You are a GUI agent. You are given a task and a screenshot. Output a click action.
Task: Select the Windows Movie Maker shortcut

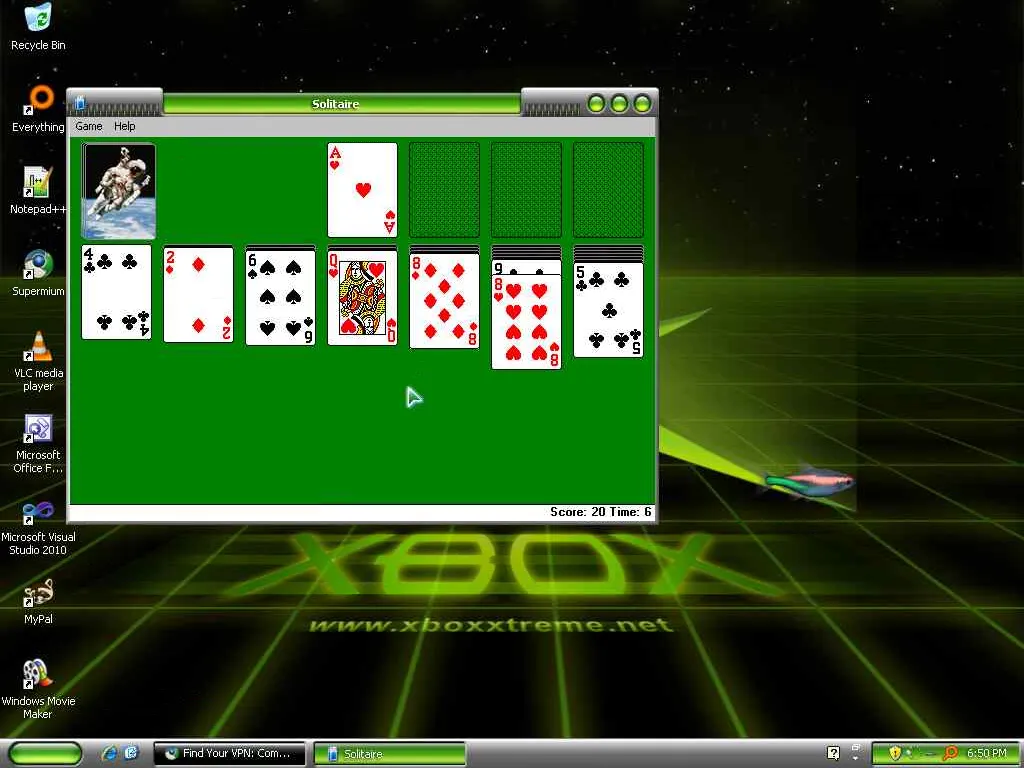38,690
